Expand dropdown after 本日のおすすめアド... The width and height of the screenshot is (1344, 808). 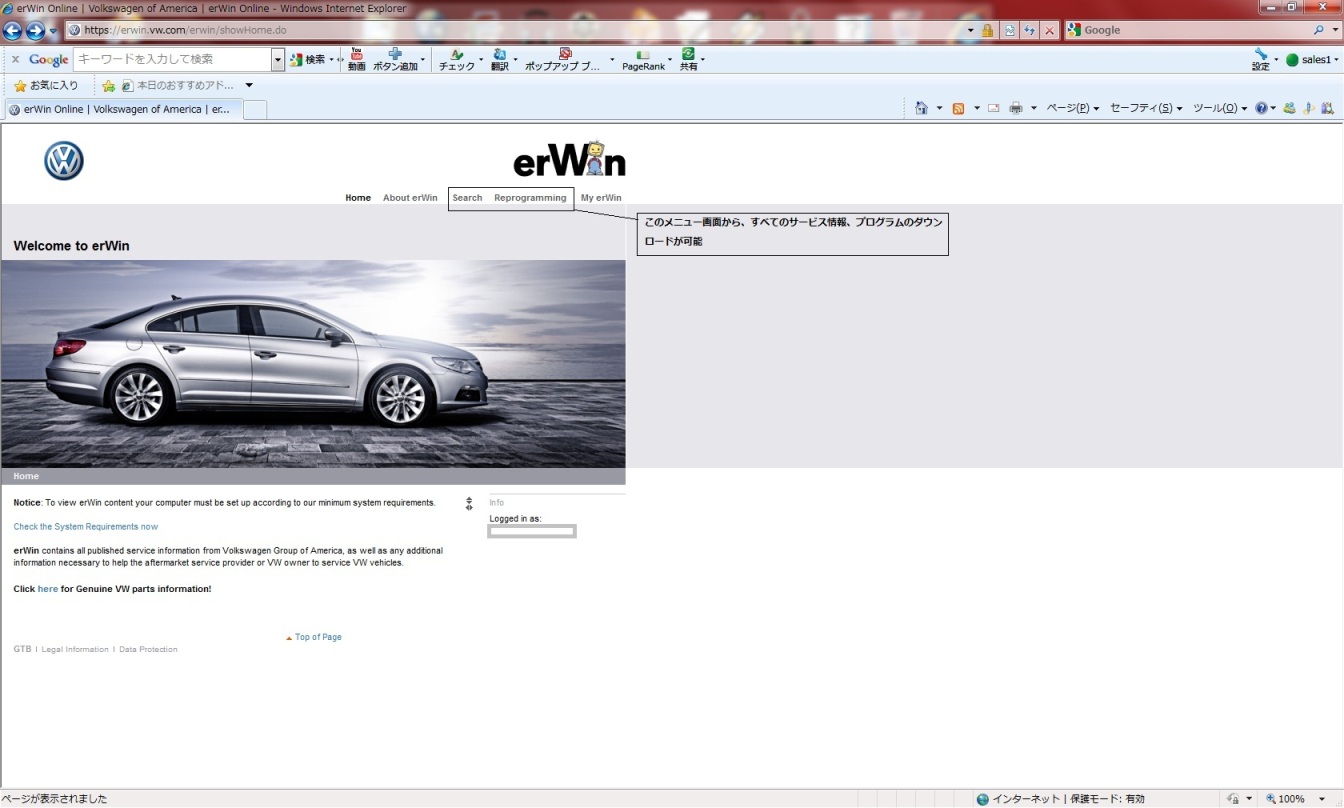coord(249,86)
